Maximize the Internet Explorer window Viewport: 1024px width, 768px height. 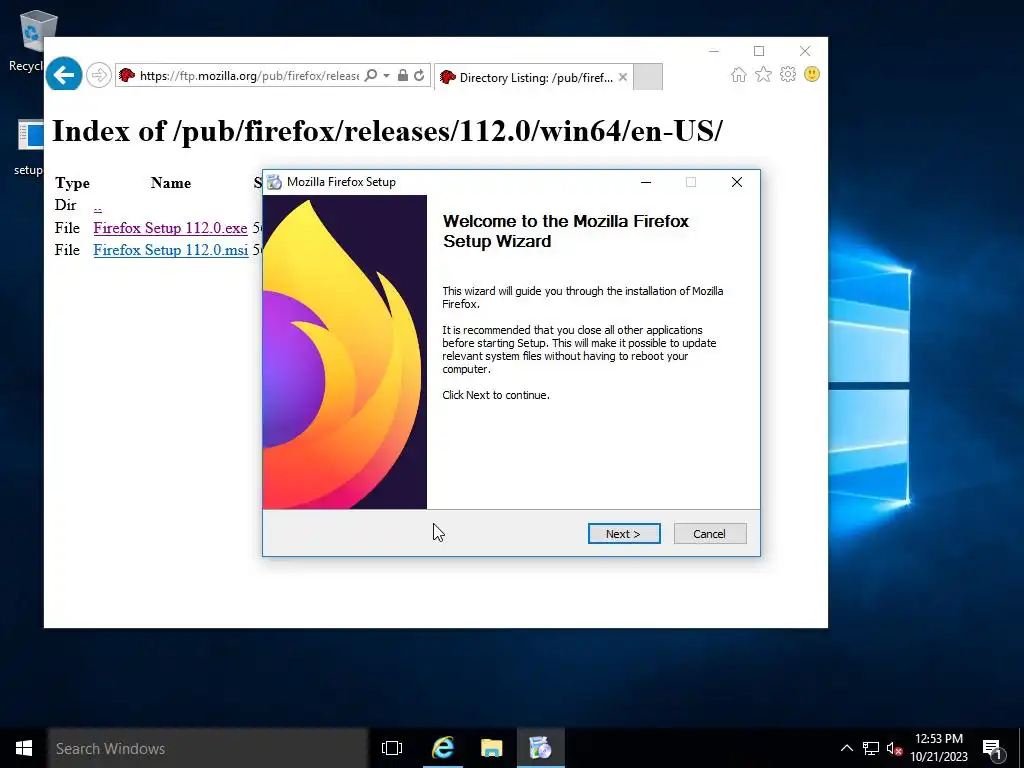(759, 51)
